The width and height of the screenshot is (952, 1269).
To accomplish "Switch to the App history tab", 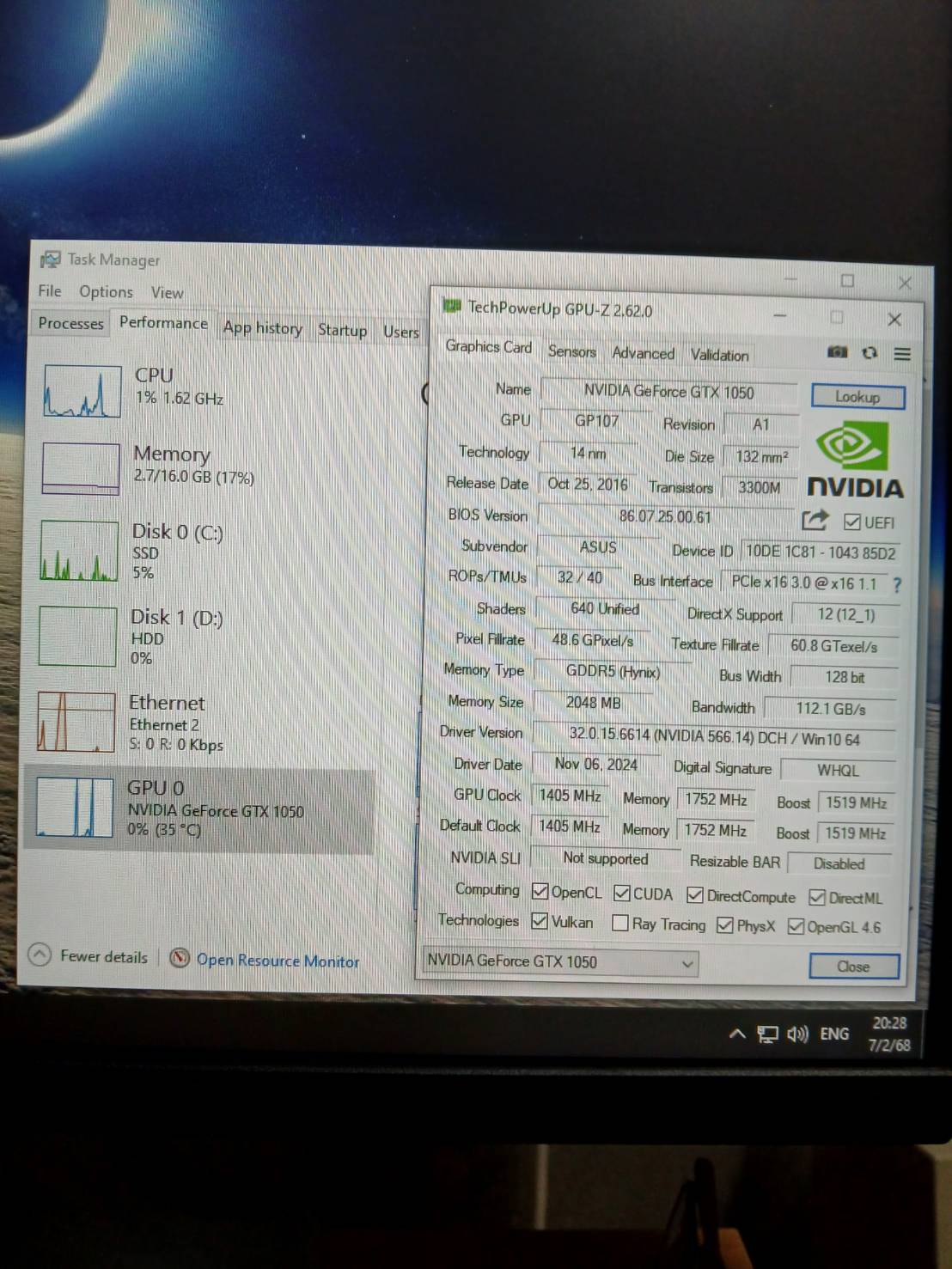I will tap(262, 327).
